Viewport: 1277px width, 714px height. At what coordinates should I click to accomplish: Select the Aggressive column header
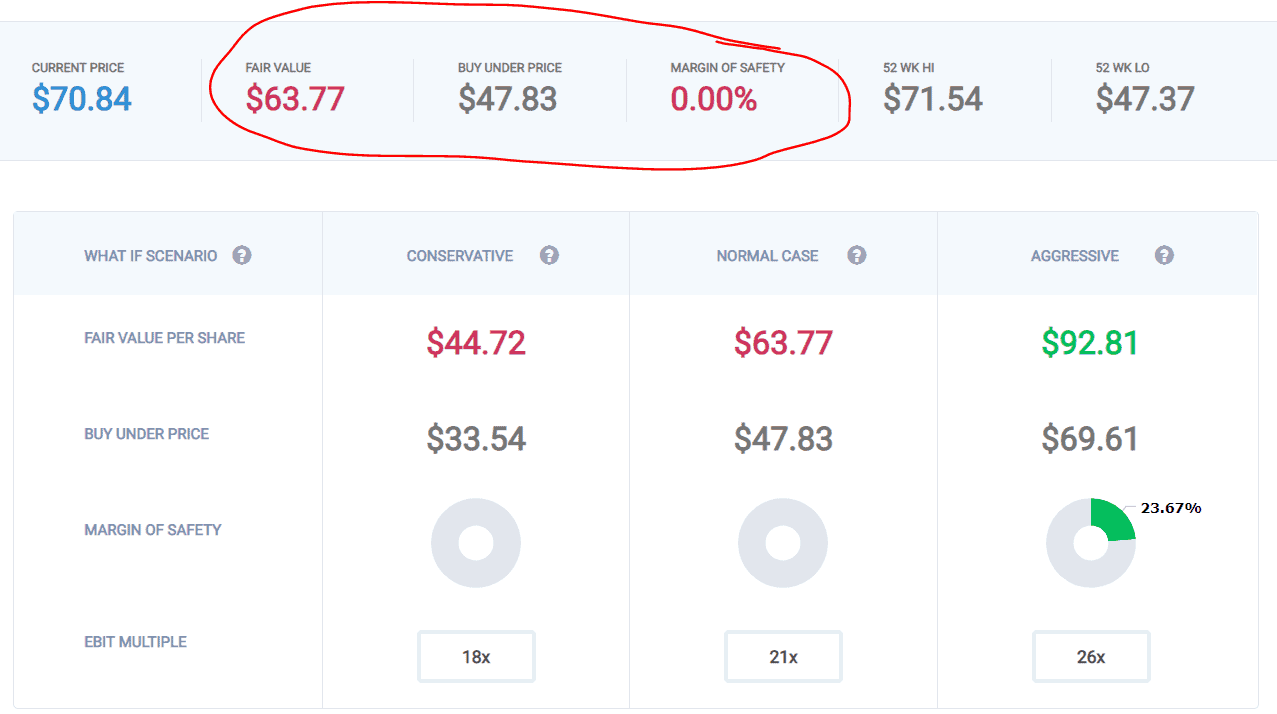[1075, 256]
